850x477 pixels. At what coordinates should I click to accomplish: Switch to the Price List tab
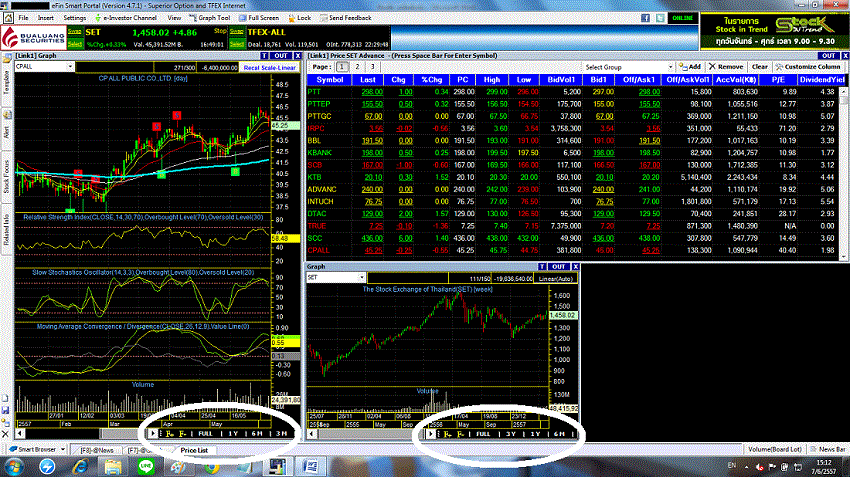click(x=194, y=450)
